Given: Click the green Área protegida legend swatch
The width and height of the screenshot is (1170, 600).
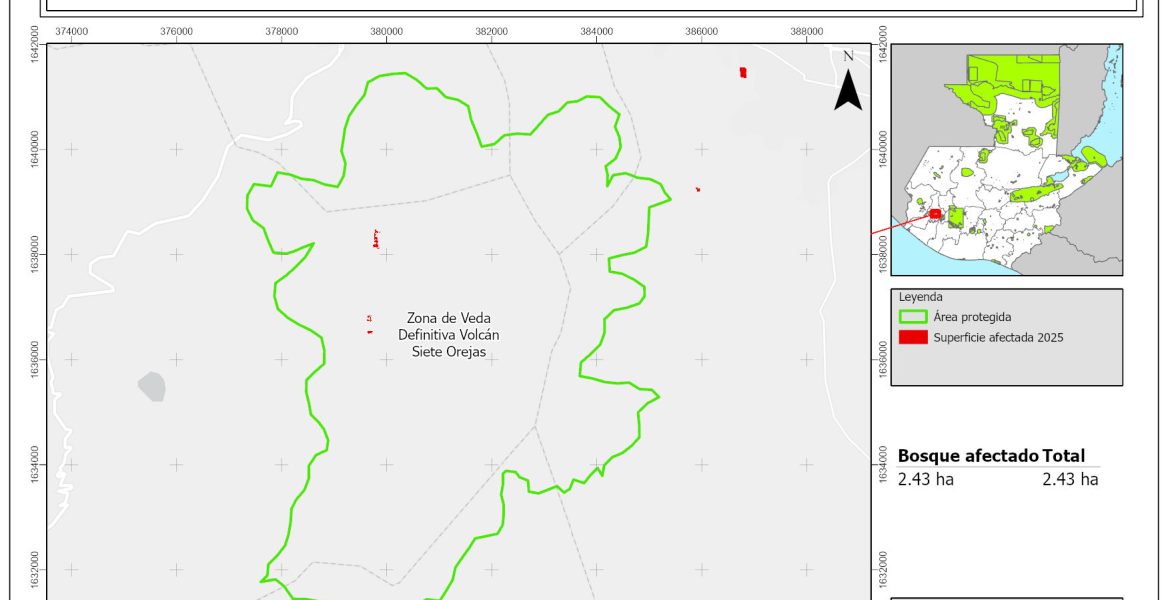Looking at the screenshot, I should coord(913,317).
